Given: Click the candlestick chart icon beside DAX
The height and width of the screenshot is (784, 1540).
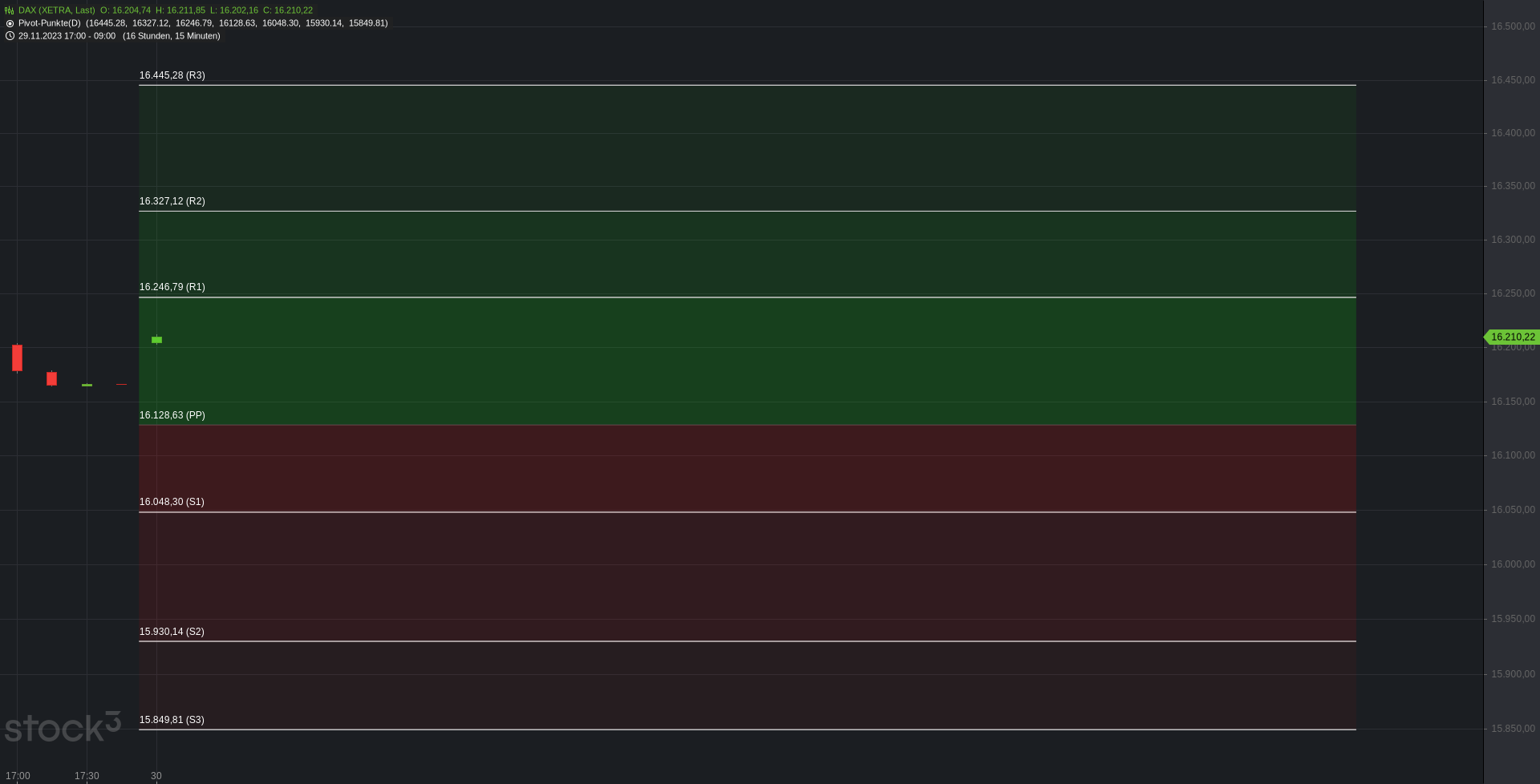Looking at the screenshot, I should coord(10,10).
